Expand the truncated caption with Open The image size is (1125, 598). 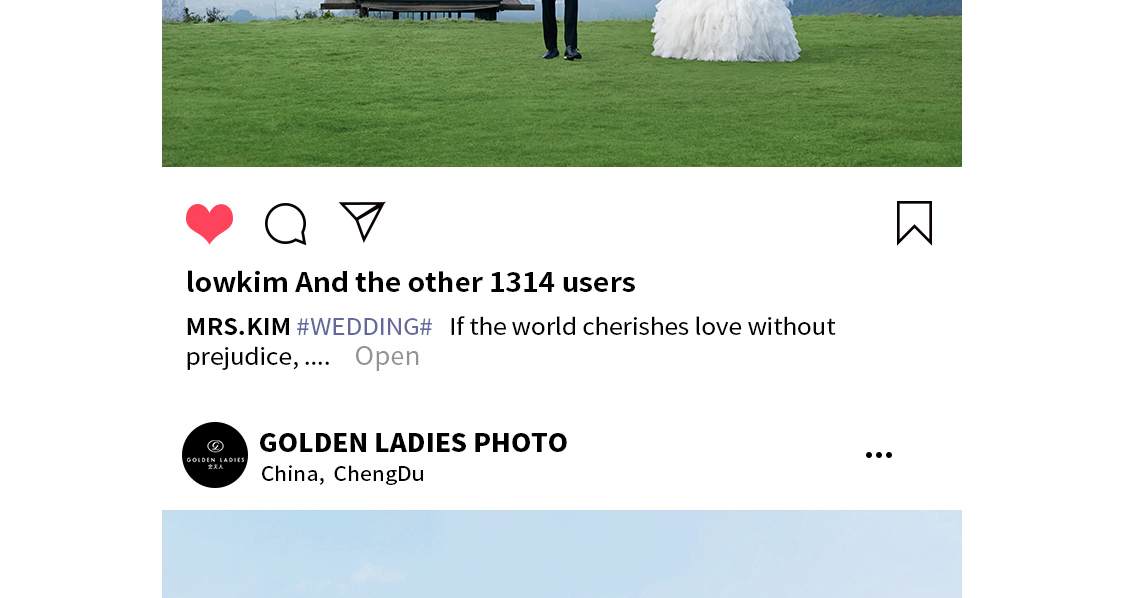click(x=387, y=356)
